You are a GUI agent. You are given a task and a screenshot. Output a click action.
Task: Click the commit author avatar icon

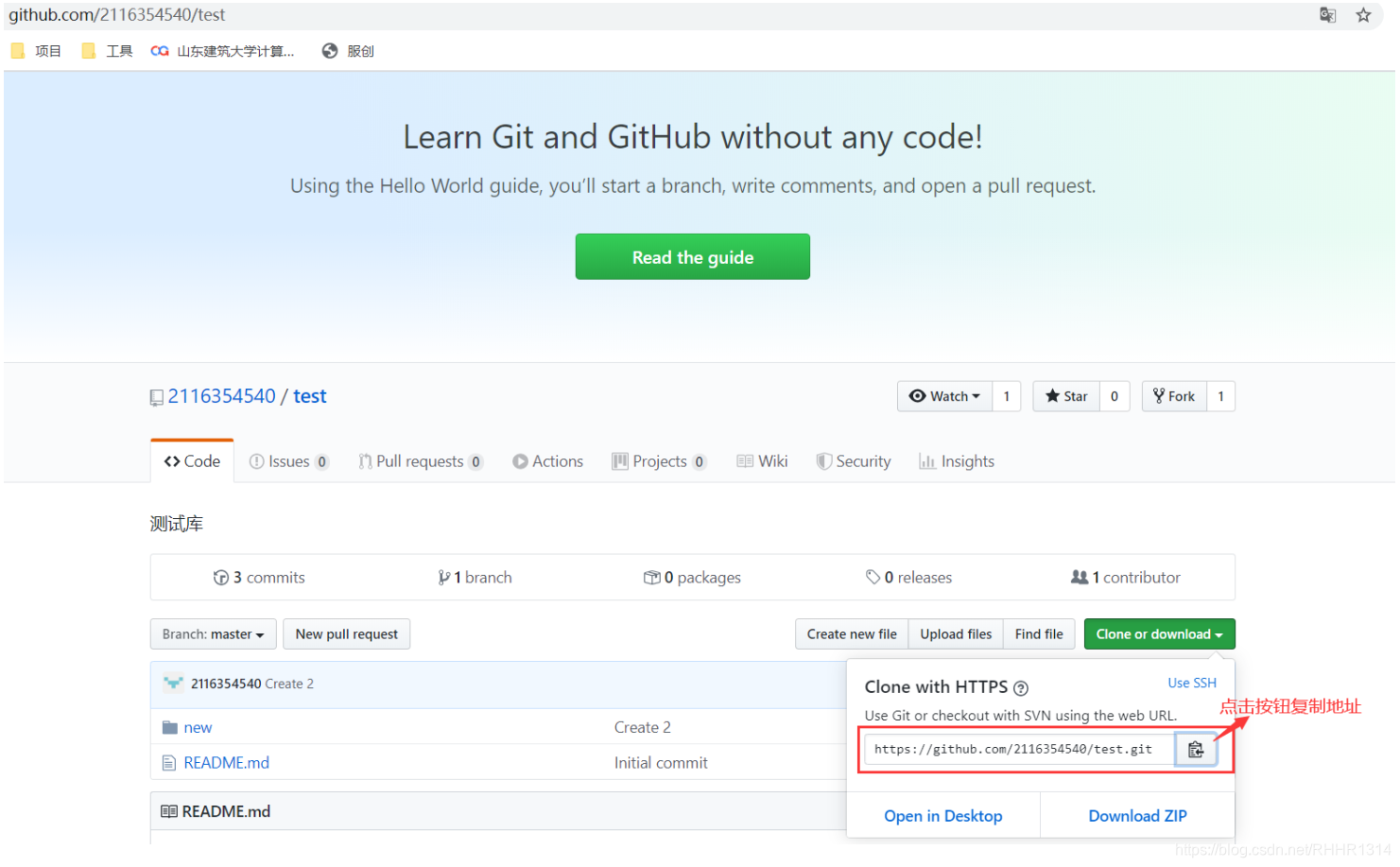click(x=173, y=684)
